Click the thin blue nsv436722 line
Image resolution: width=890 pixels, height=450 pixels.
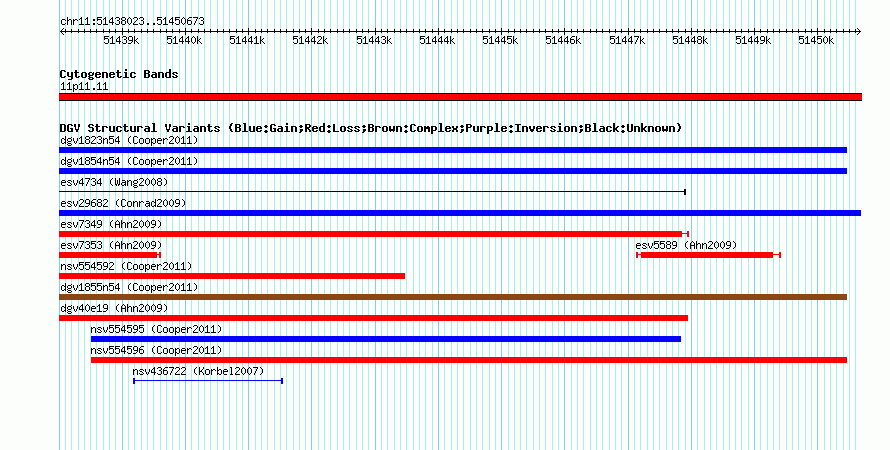pyautogui.click(x=208, y=381)
